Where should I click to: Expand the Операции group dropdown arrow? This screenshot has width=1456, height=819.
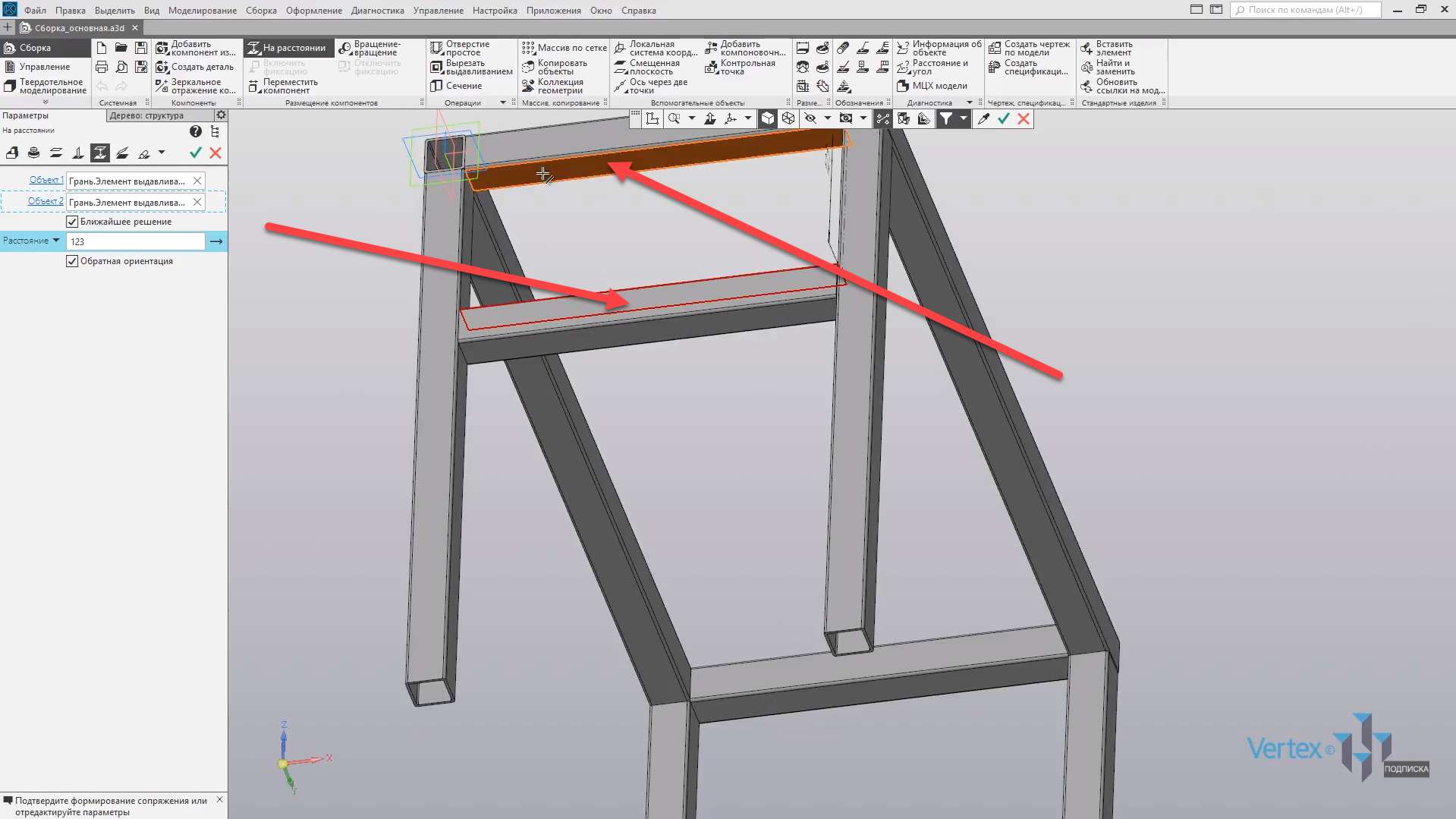[502, 102]
